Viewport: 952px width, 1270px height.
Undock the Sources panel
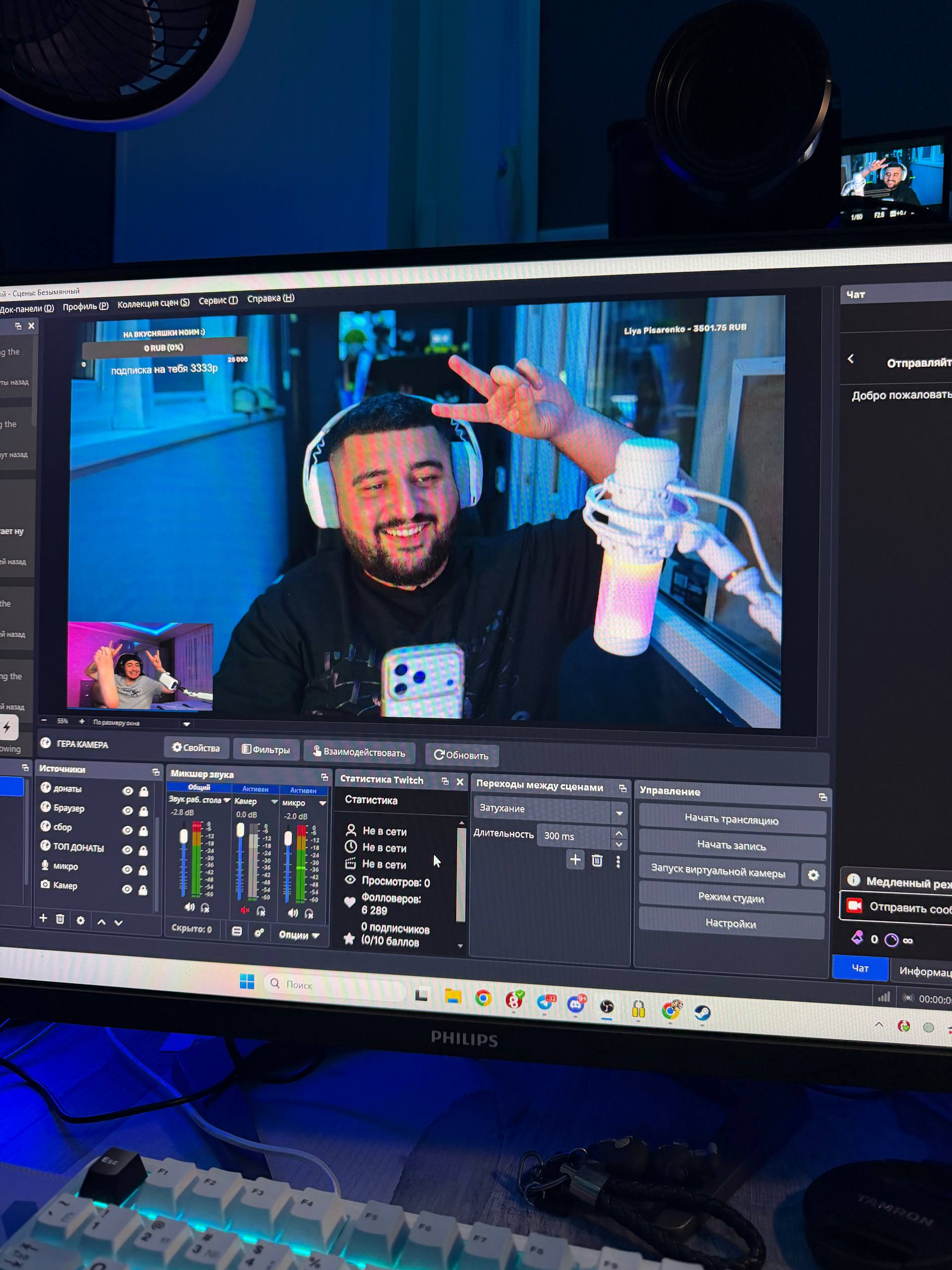point(156,772)
